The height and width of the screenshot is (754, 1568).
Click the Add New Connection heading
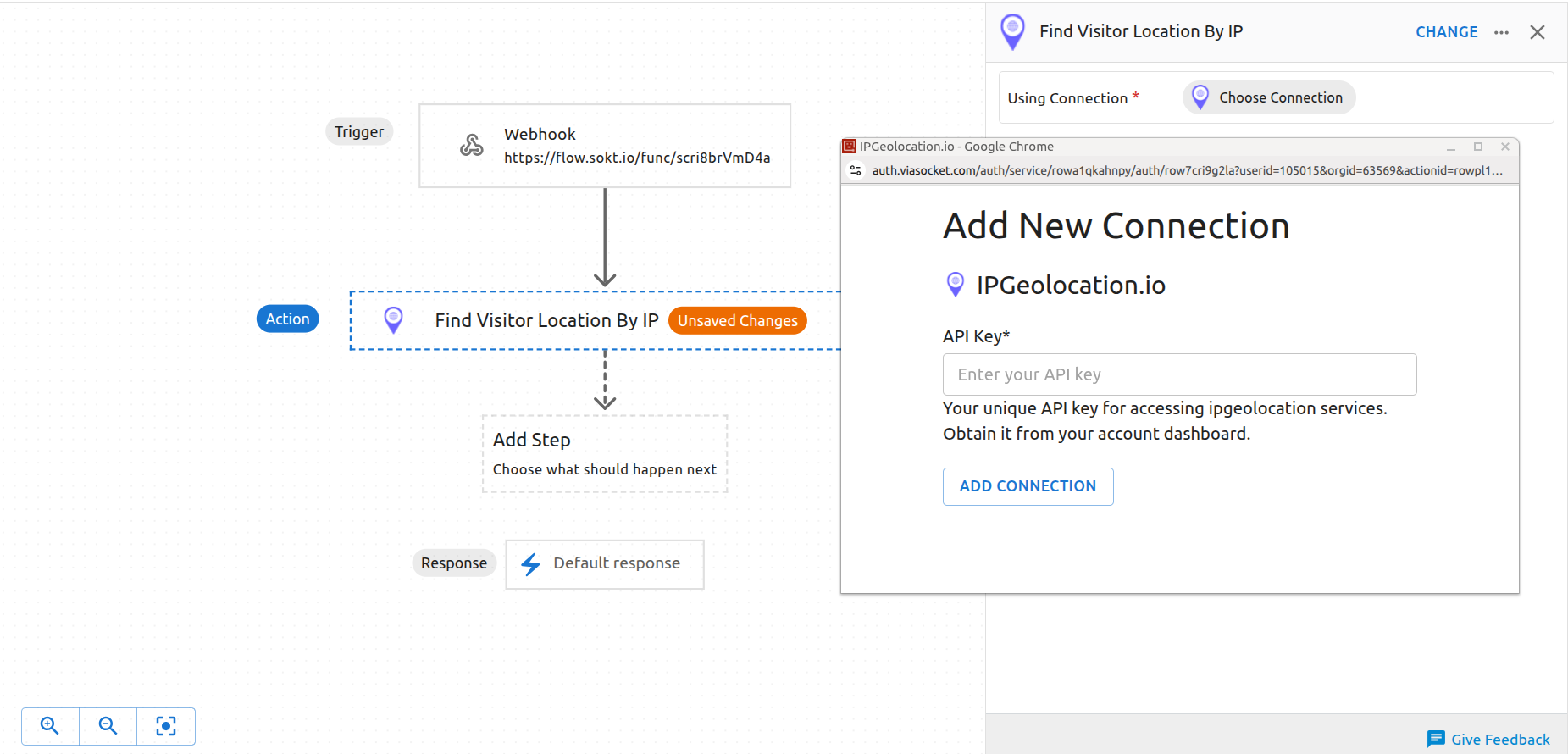click(x=1116, y=226)
